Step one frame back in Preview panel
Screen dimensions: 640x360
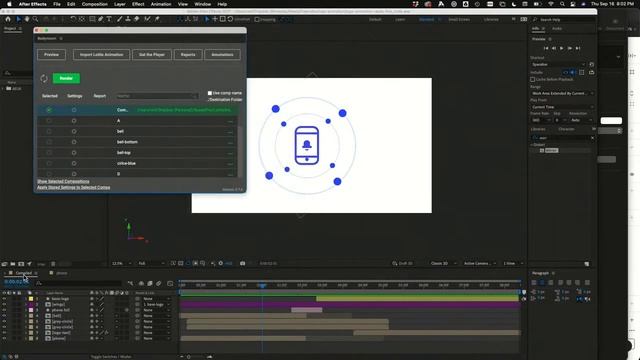click(x=554, y=48)
